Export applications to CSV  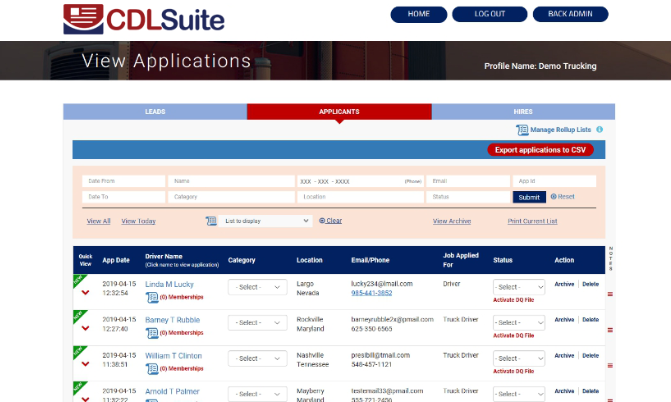click(540, 150)
